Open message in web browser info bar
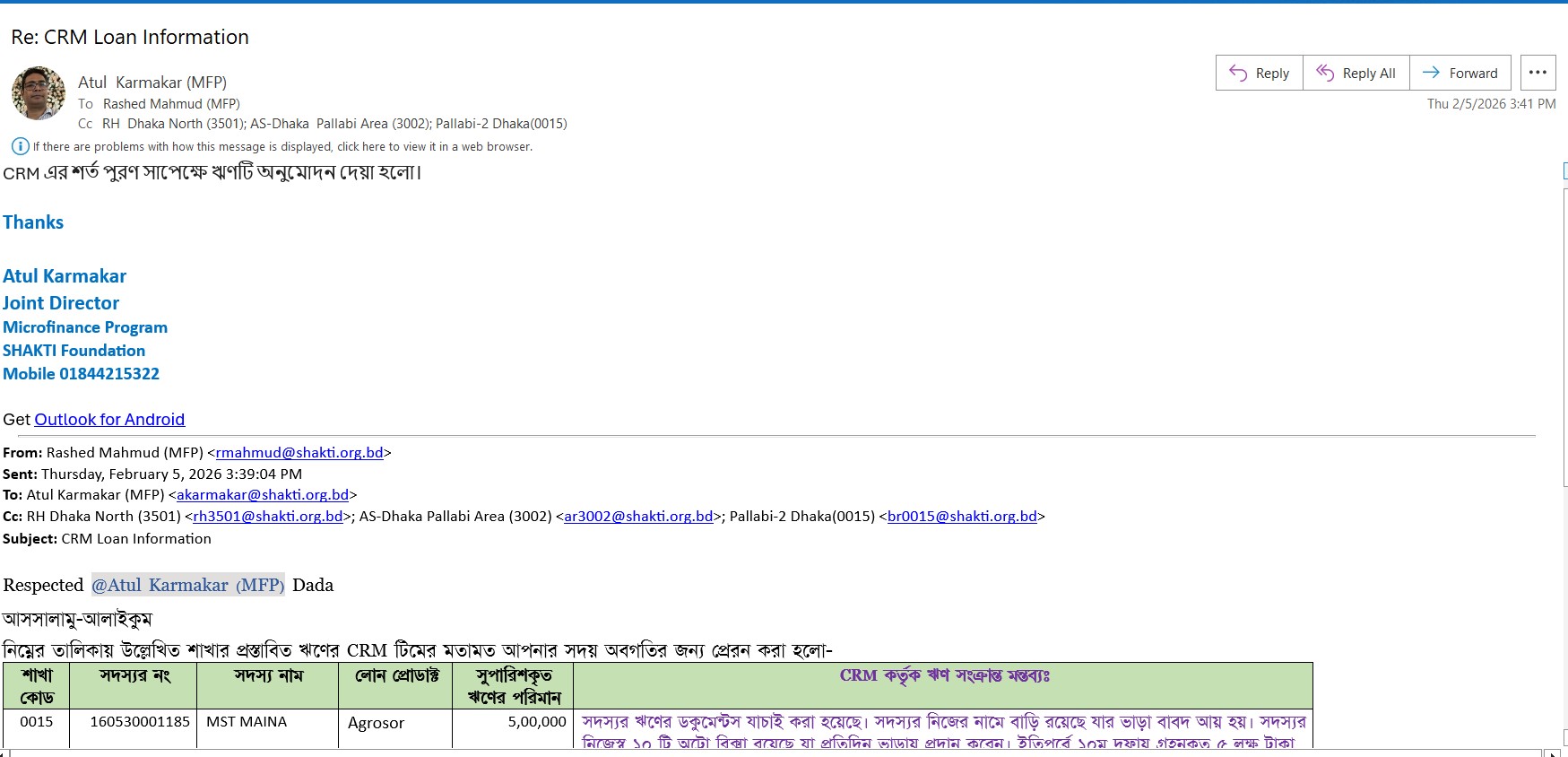The width and height of the screenshot is (1568, 757). 282,147
